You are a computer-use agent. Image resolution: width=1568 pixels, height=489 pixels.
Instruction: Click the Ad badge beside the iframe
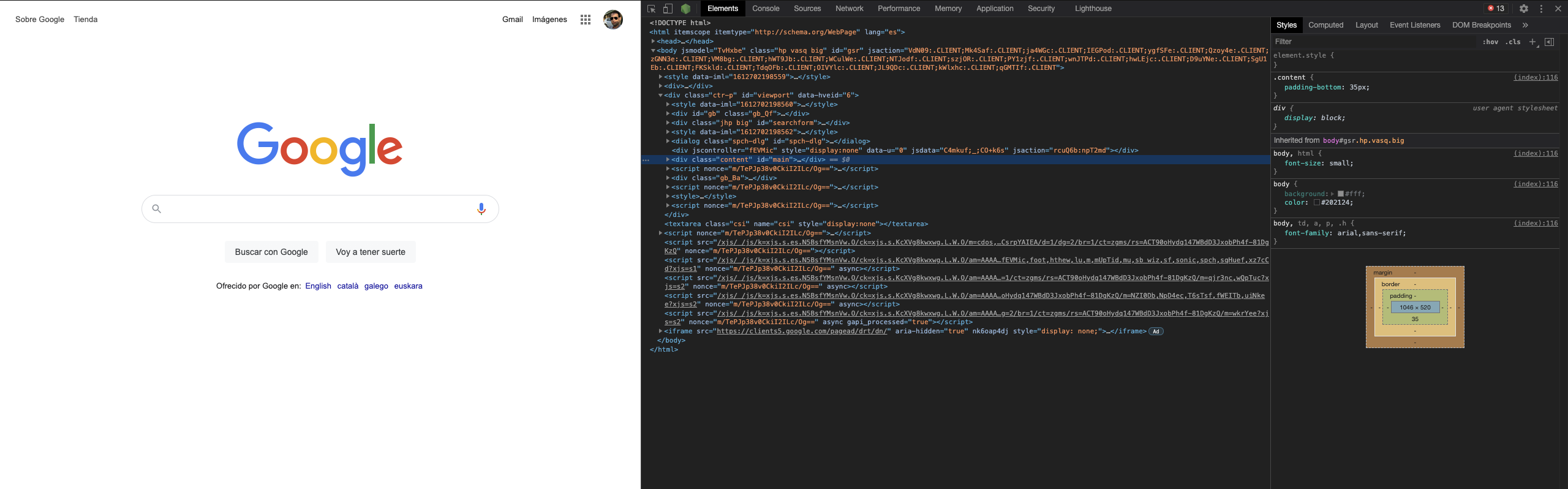[x=1156, y=332]
